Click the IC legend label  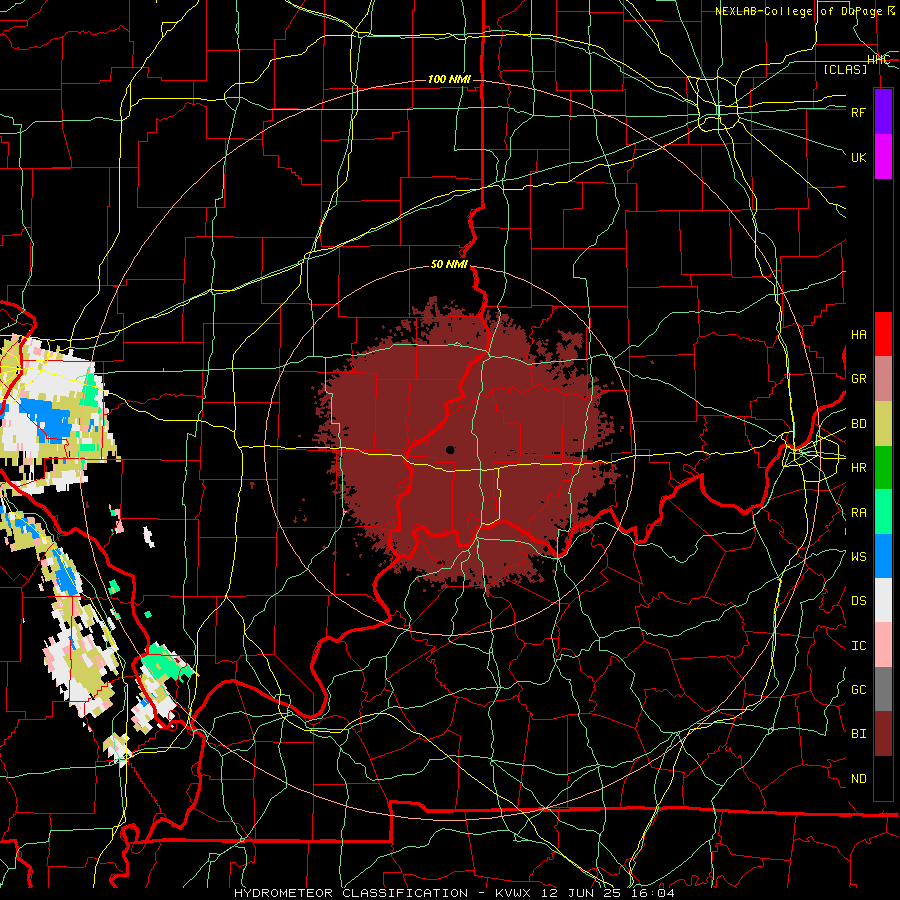click(858, 646)
